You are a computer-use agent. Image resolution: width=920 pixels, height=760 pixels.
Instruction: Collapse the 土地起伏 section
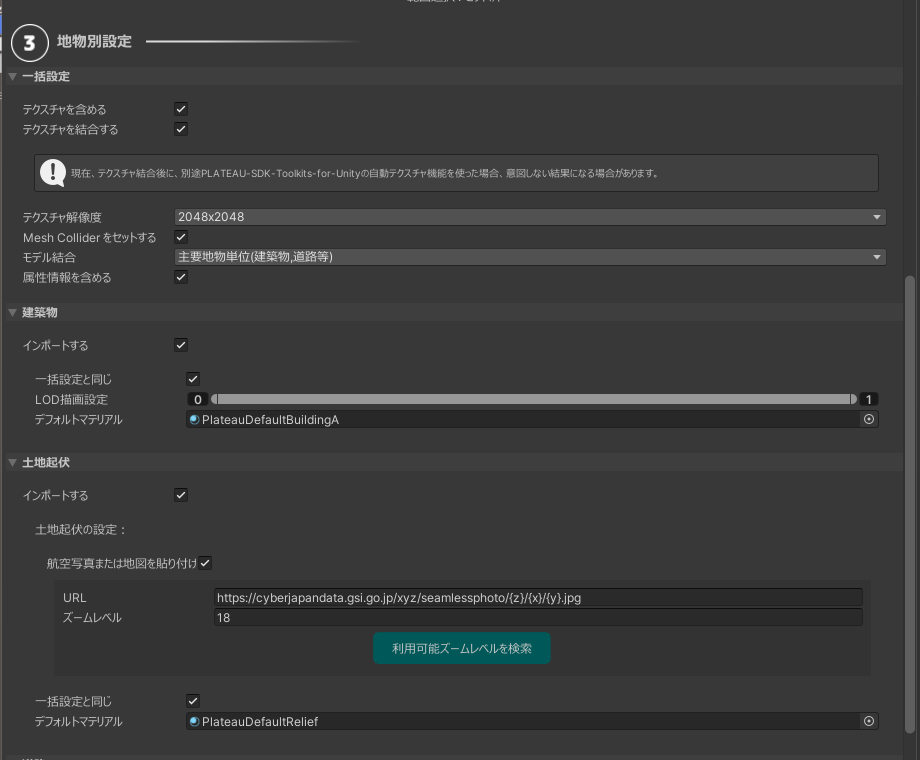coord(13,463)
